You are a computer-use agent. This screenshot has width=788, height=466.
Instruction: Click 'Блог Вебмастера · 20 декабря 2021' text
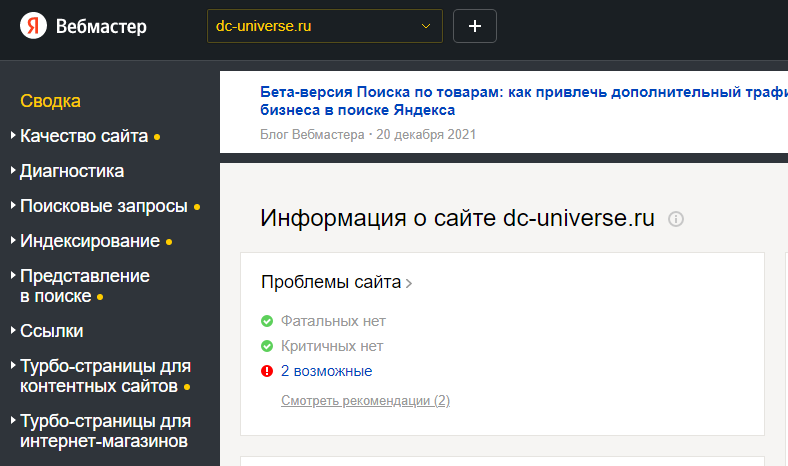(x=368, y=135)
